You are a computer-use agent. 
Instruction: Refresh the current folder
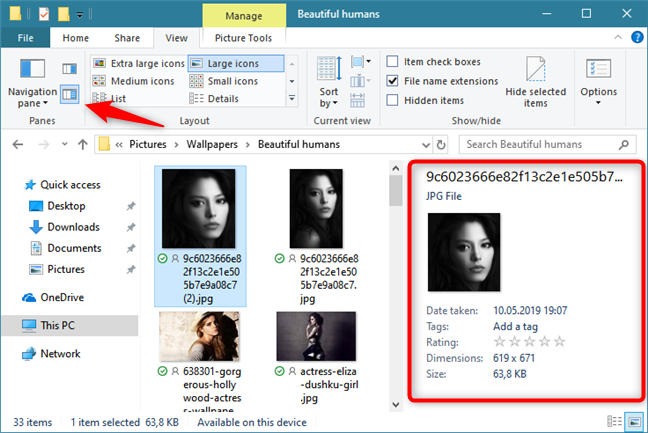441,145
